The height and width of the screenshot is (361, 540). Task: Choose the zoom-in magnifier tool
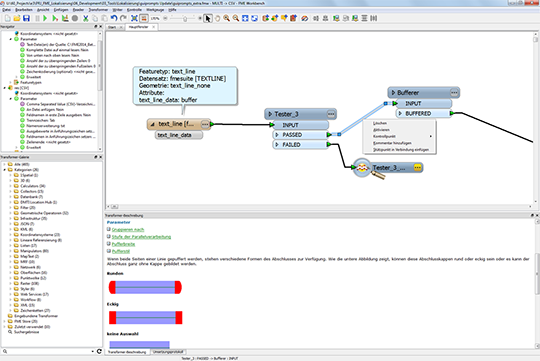[x=227, y=18]
